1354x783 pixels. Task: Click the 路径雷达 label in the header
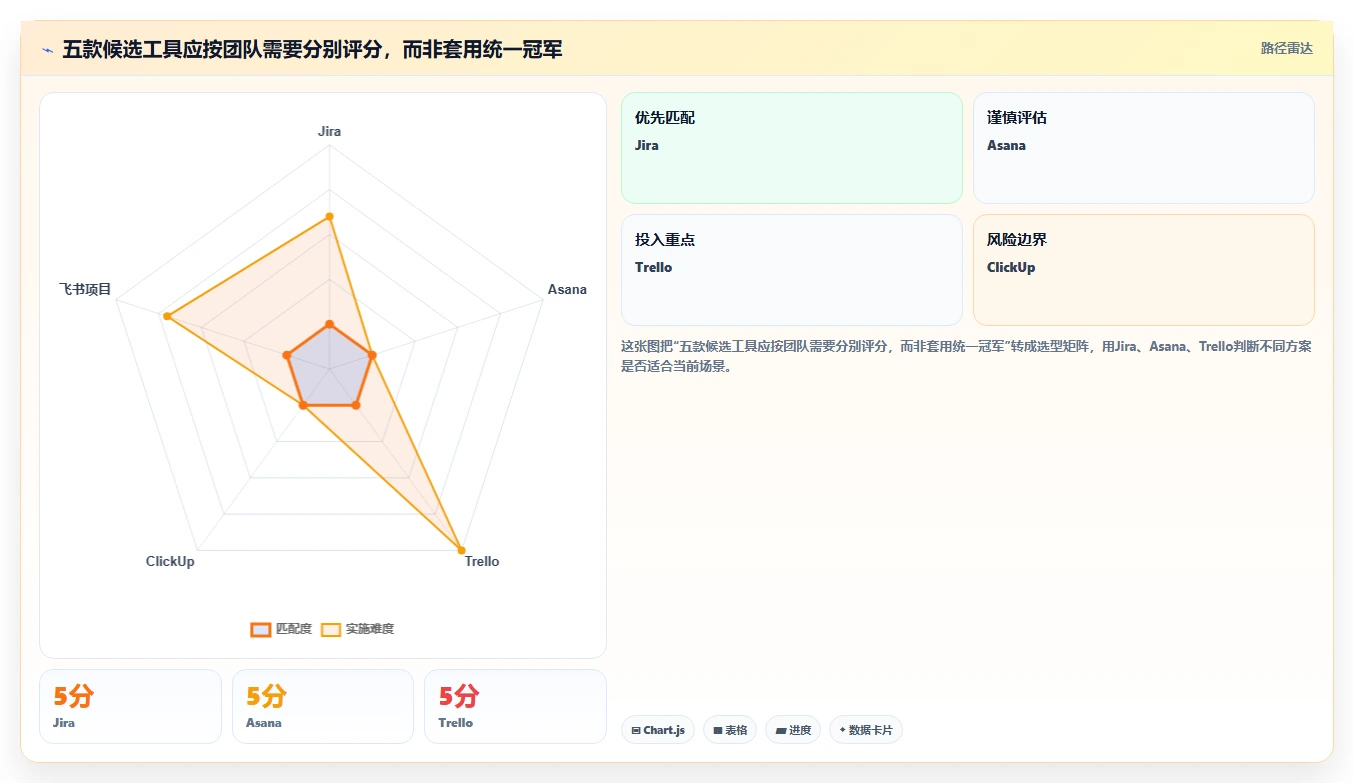pos(1286,48)
